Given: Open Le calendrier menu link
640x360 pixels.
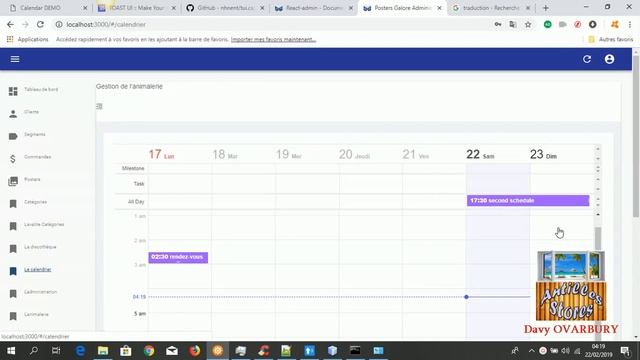Looking at the screenshot, I should click(x=38, y=269).
